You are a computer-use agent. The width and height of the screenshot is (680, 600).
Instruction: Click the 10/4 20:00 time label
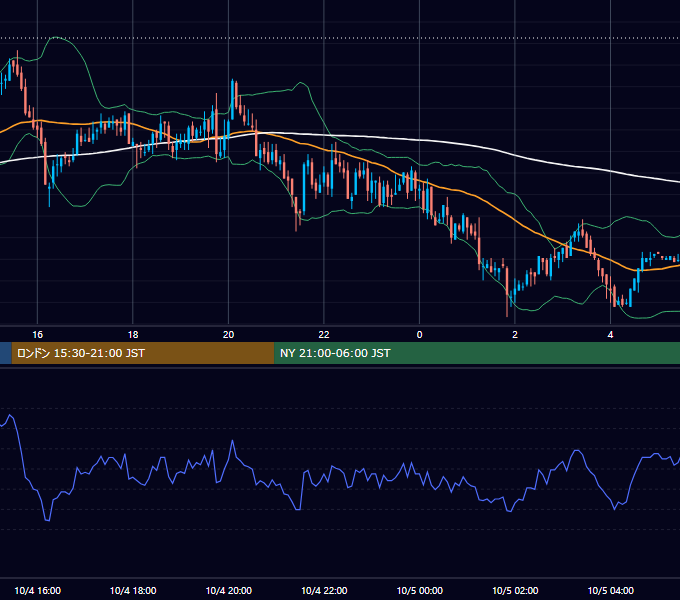(x=229, y=590)
